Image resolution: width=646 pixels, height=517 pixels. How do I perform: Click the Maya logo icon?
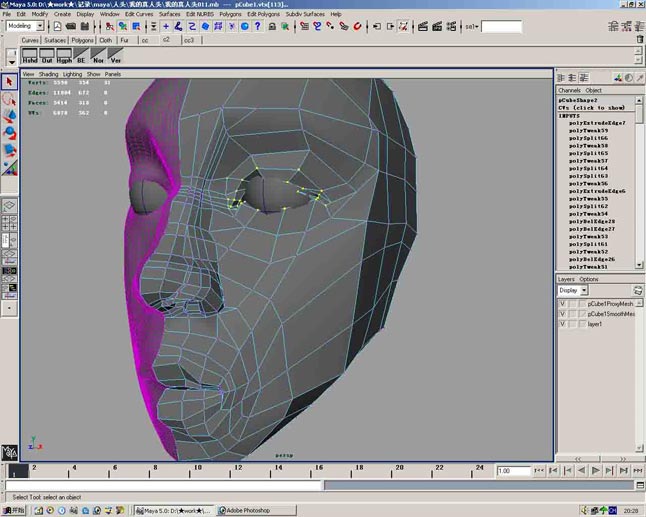pos(9,452)
